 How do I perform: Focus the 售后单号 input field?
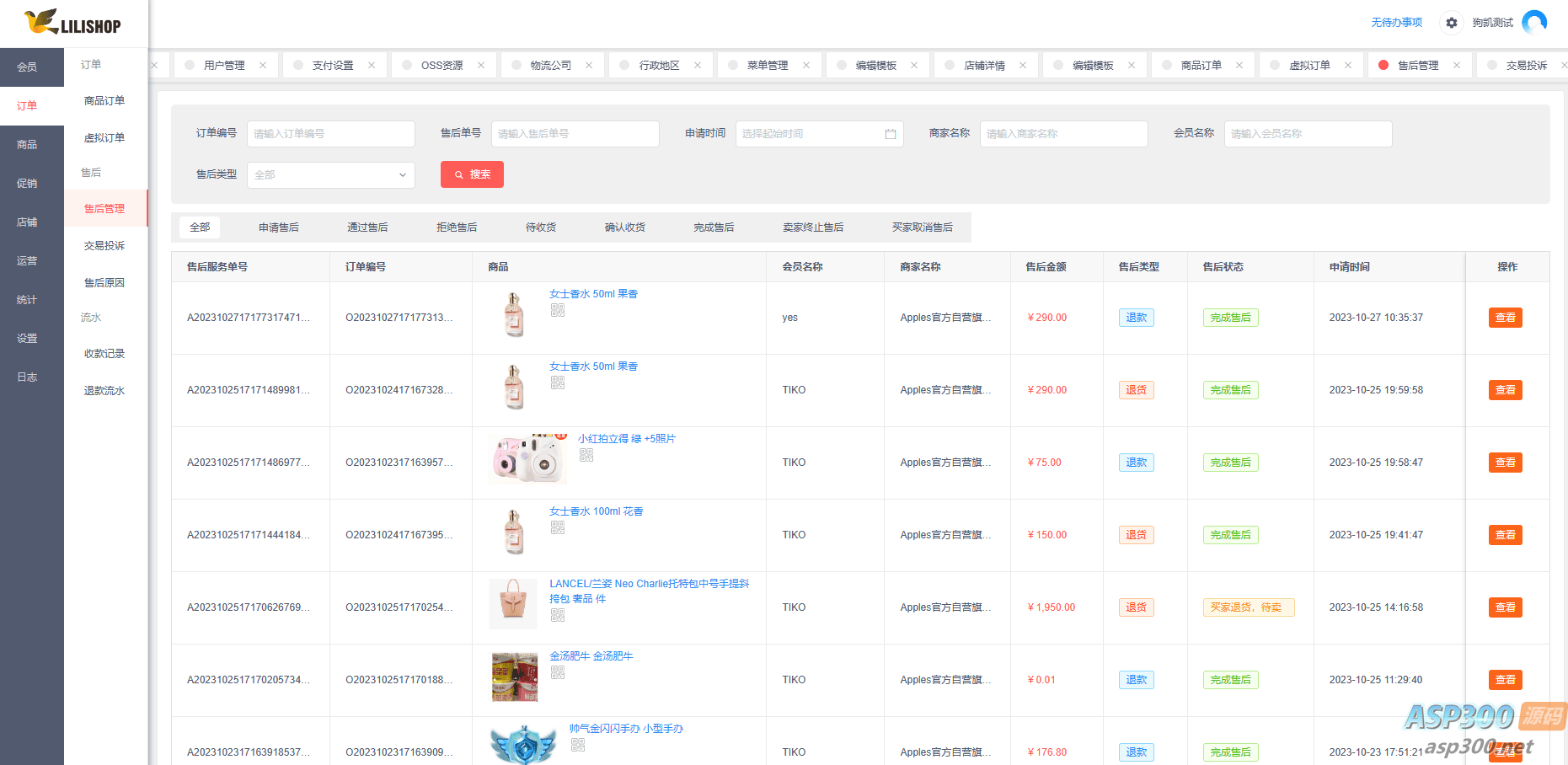575,134
